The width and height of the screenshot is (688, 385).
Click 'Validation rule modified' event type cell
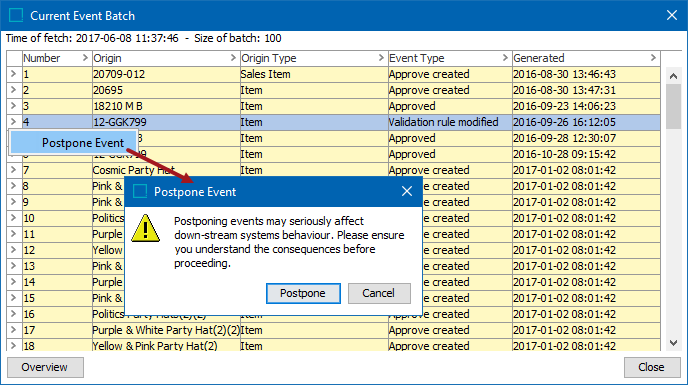450,122
